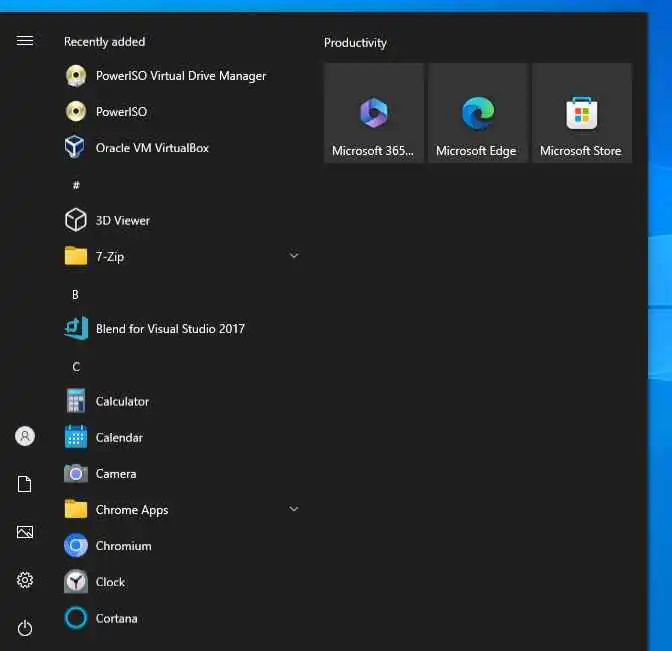Open the Microsoft Edge tile
The height and width of the screenshot is (651, 672).
478,113
